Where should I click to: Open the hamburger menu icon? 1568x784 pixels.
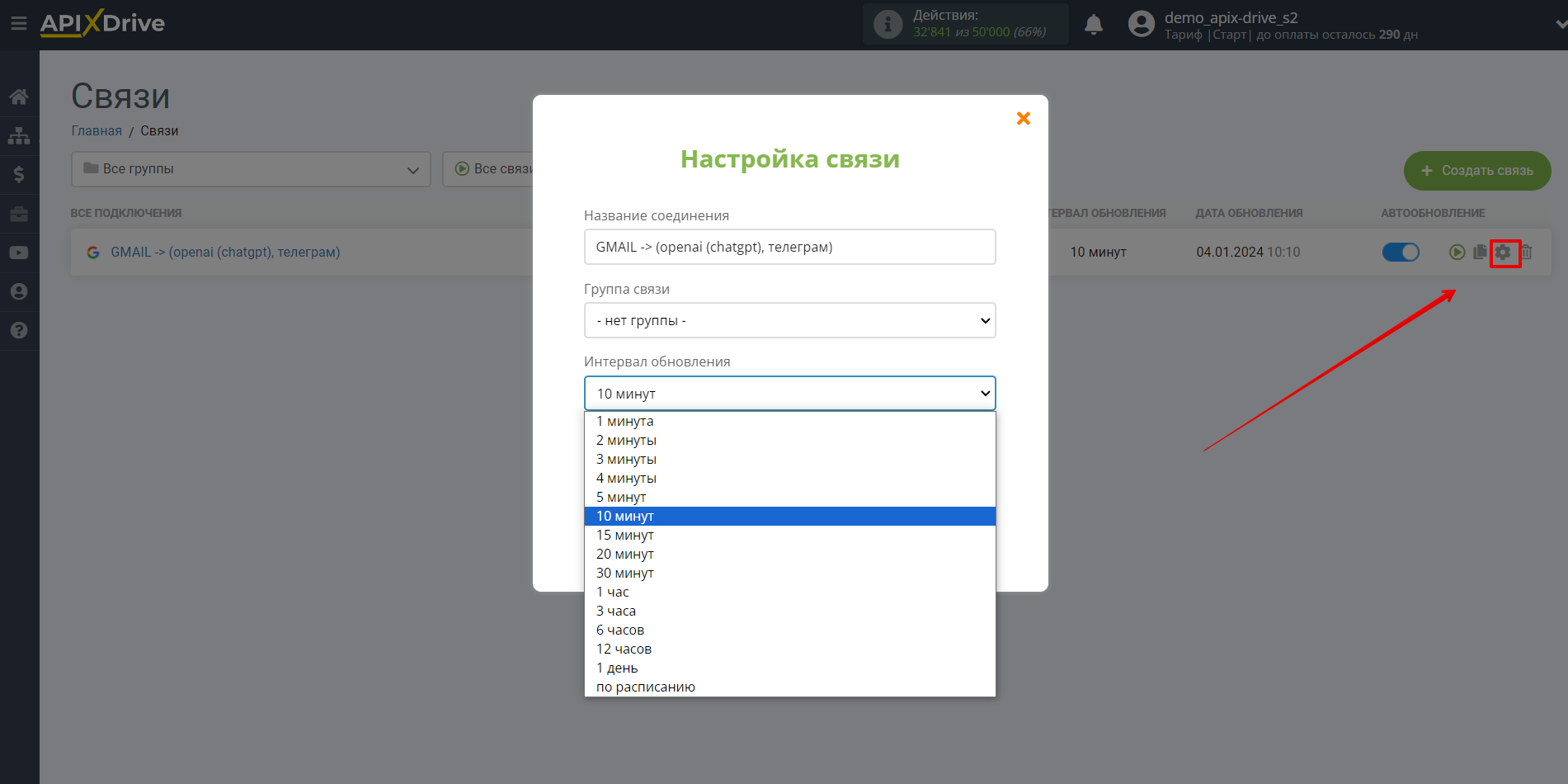point(18,23)
